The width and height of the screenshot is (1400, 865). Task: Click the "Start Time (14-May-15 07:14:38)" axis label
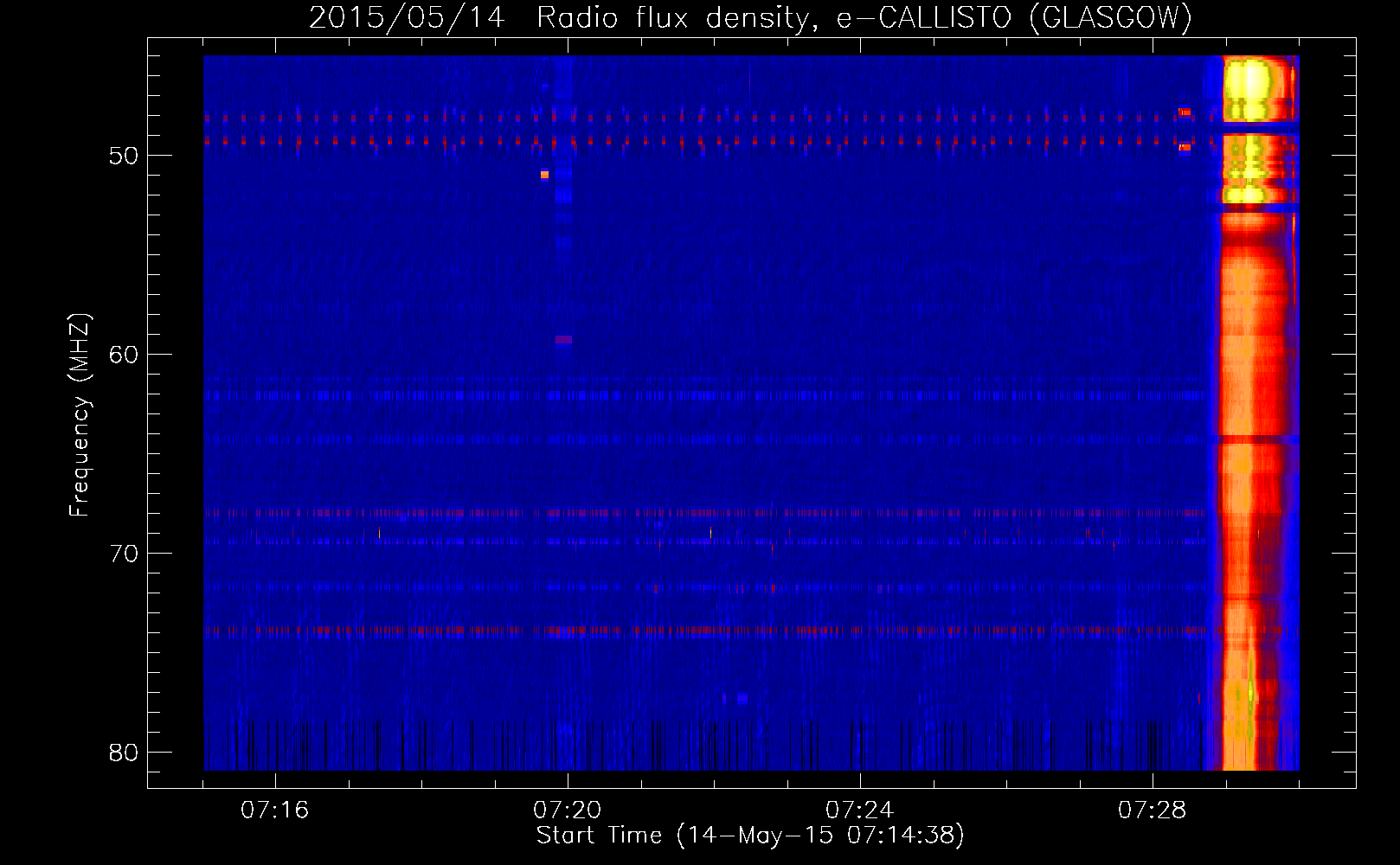click(x=750, y=836)
